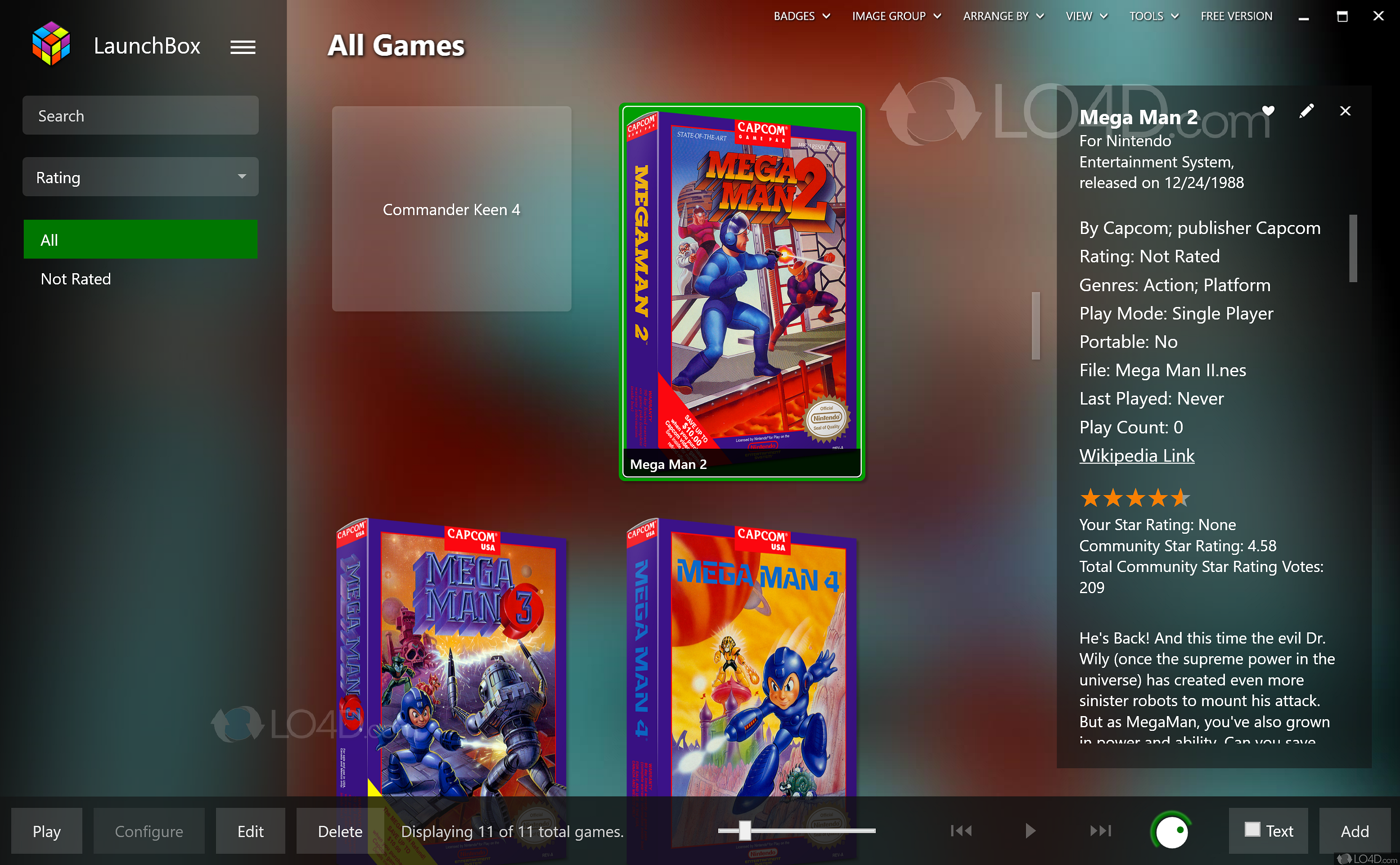Select the Rating filter dropdown
The image size is (1400, 865).
(140, 178)
